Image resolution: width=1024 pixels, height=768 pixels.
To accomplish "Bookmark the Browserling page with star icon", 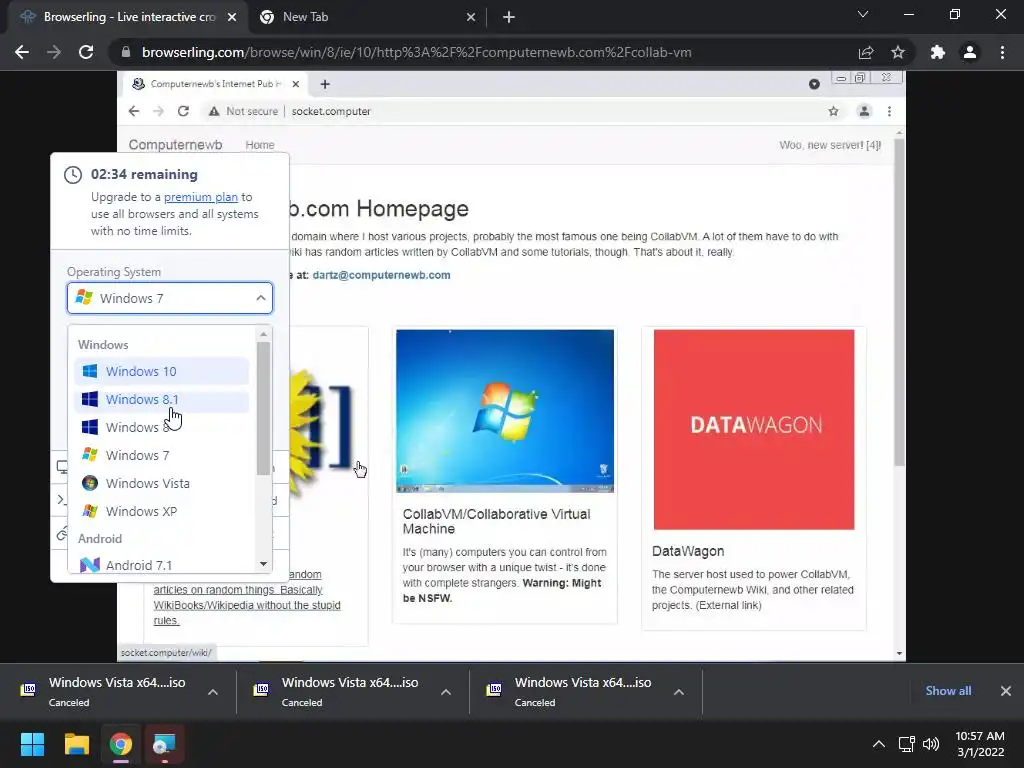I will (898, 52).
